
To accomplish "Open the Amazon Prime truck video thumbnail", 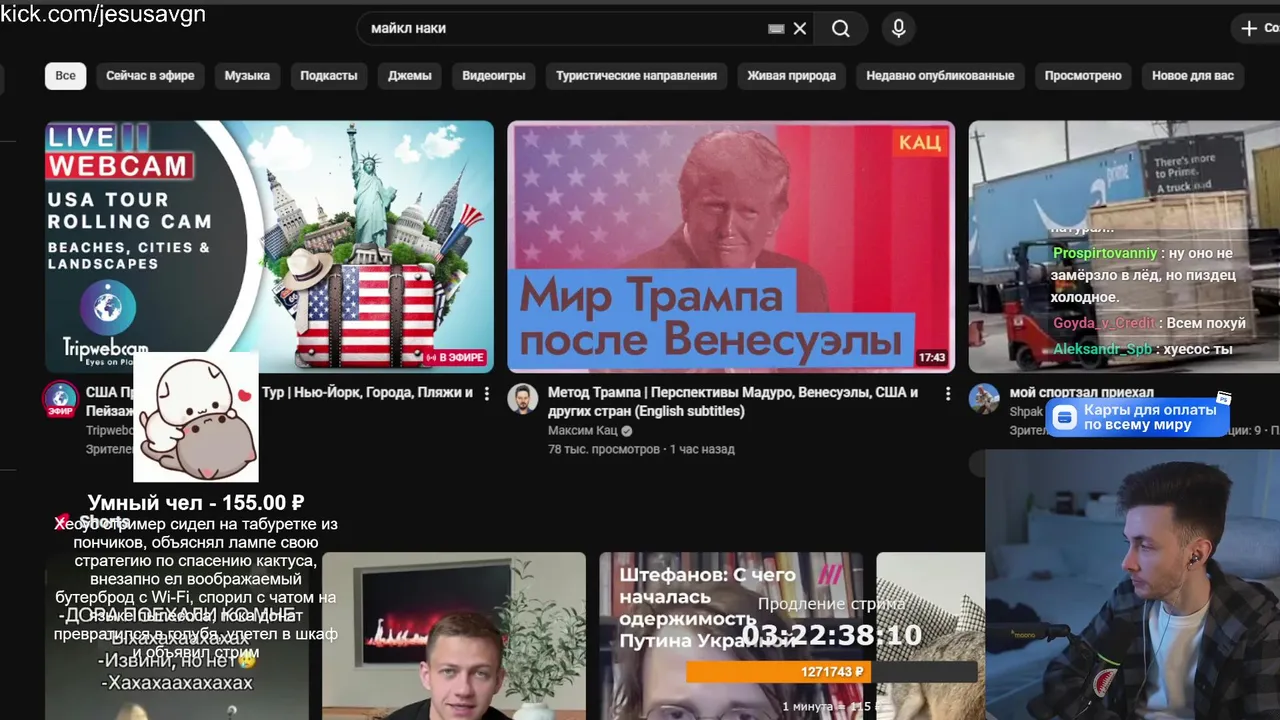I will [x=1124, y=247].
